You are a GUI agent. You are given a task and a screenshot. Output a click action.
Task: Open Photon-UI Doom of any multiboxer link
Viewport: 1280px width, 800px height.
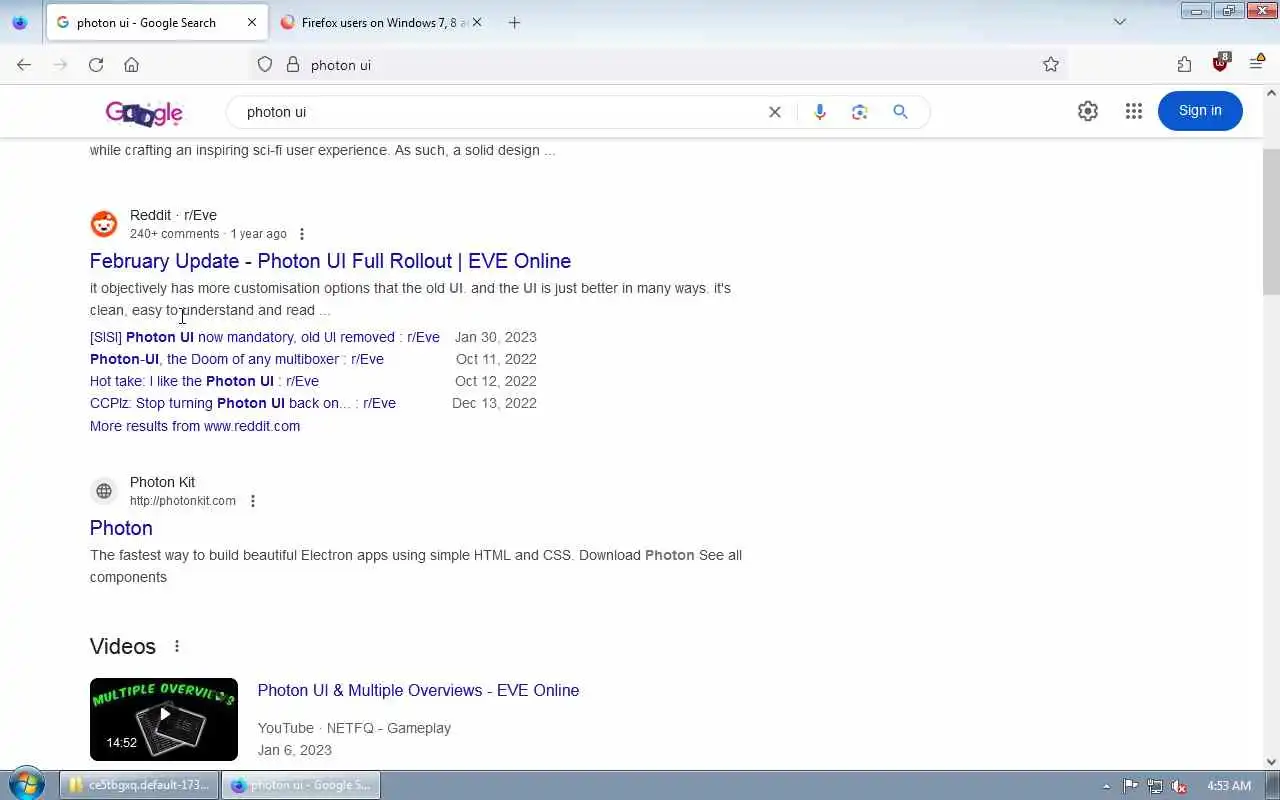pyautogui.click(x=237, y=359)
